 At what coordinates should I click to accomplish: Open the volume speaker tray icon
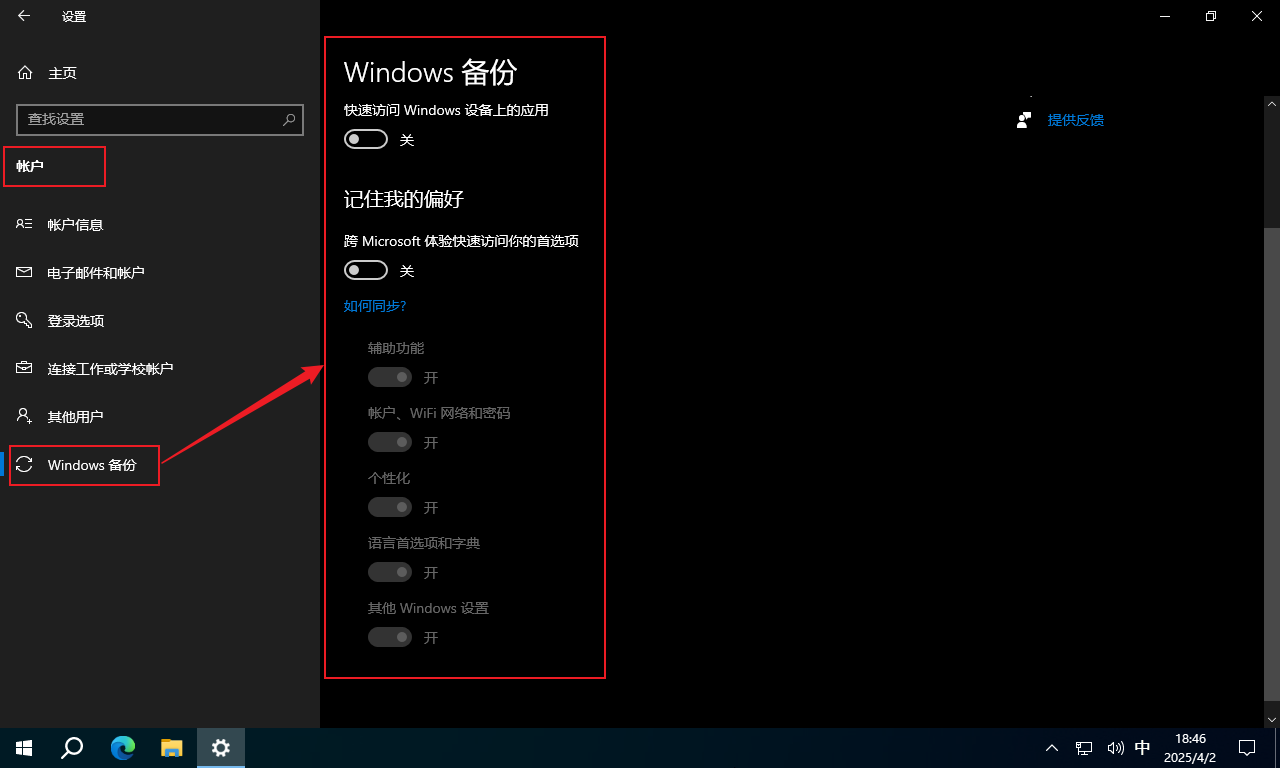tap(1115, 748)
